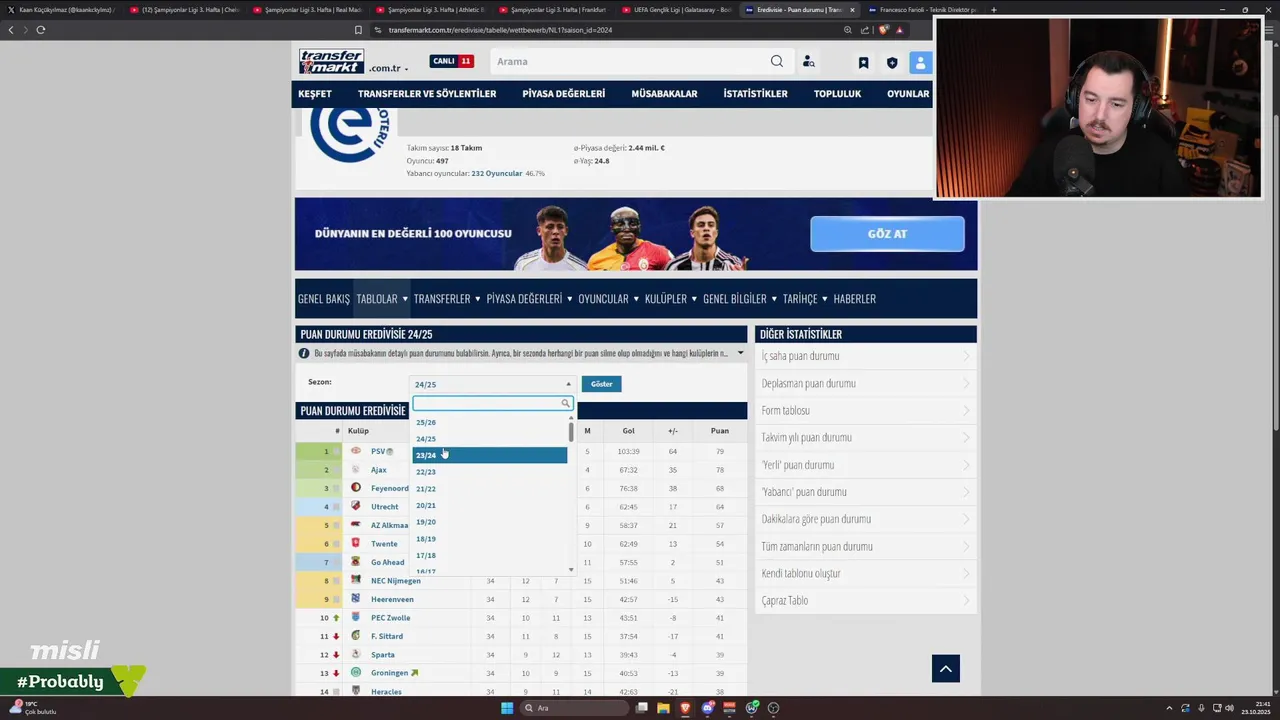
Task: Select season 22/23 from list
Action: click(489, 472)
